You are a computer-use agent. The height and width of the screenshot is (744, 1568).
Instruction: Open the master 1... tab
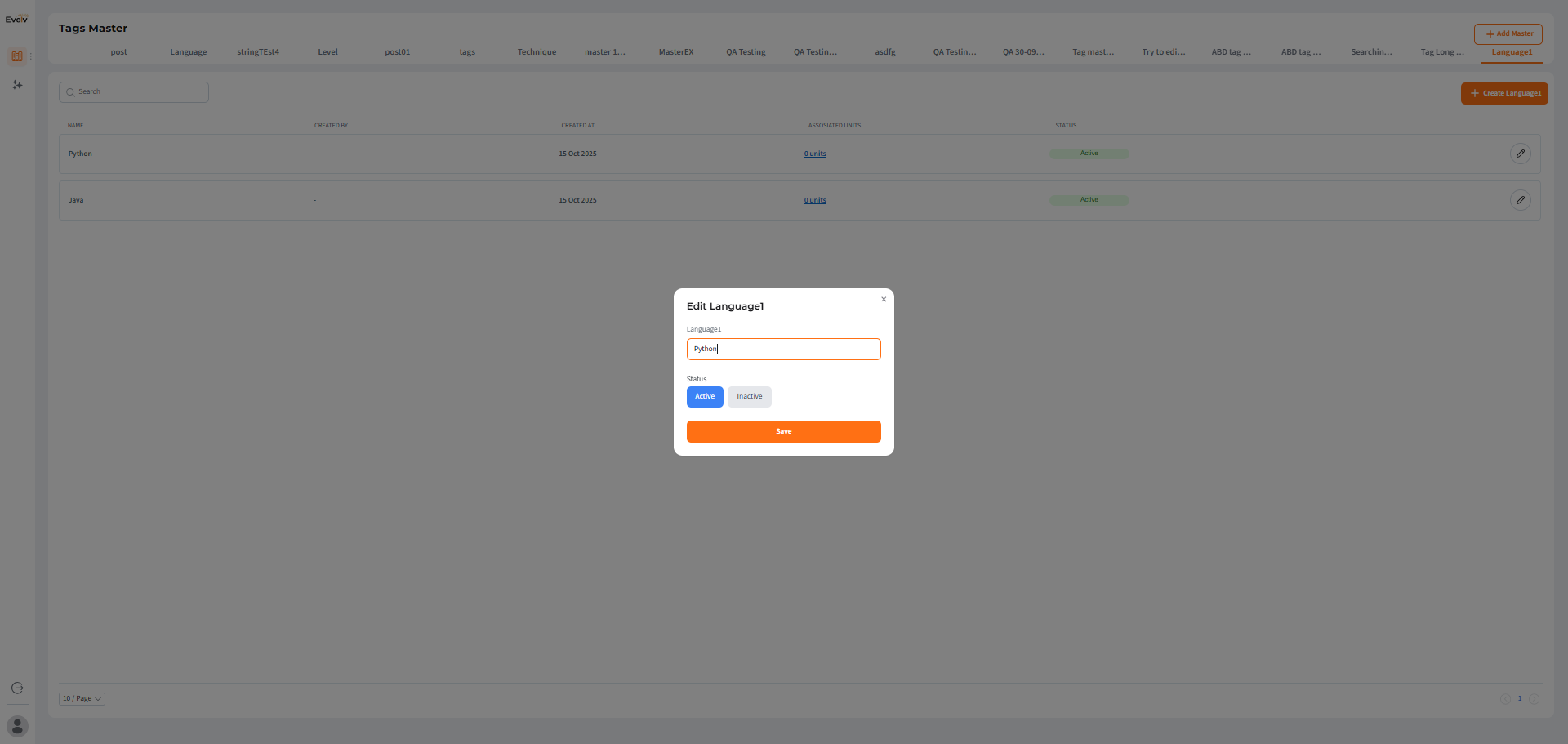pos(605,52)
